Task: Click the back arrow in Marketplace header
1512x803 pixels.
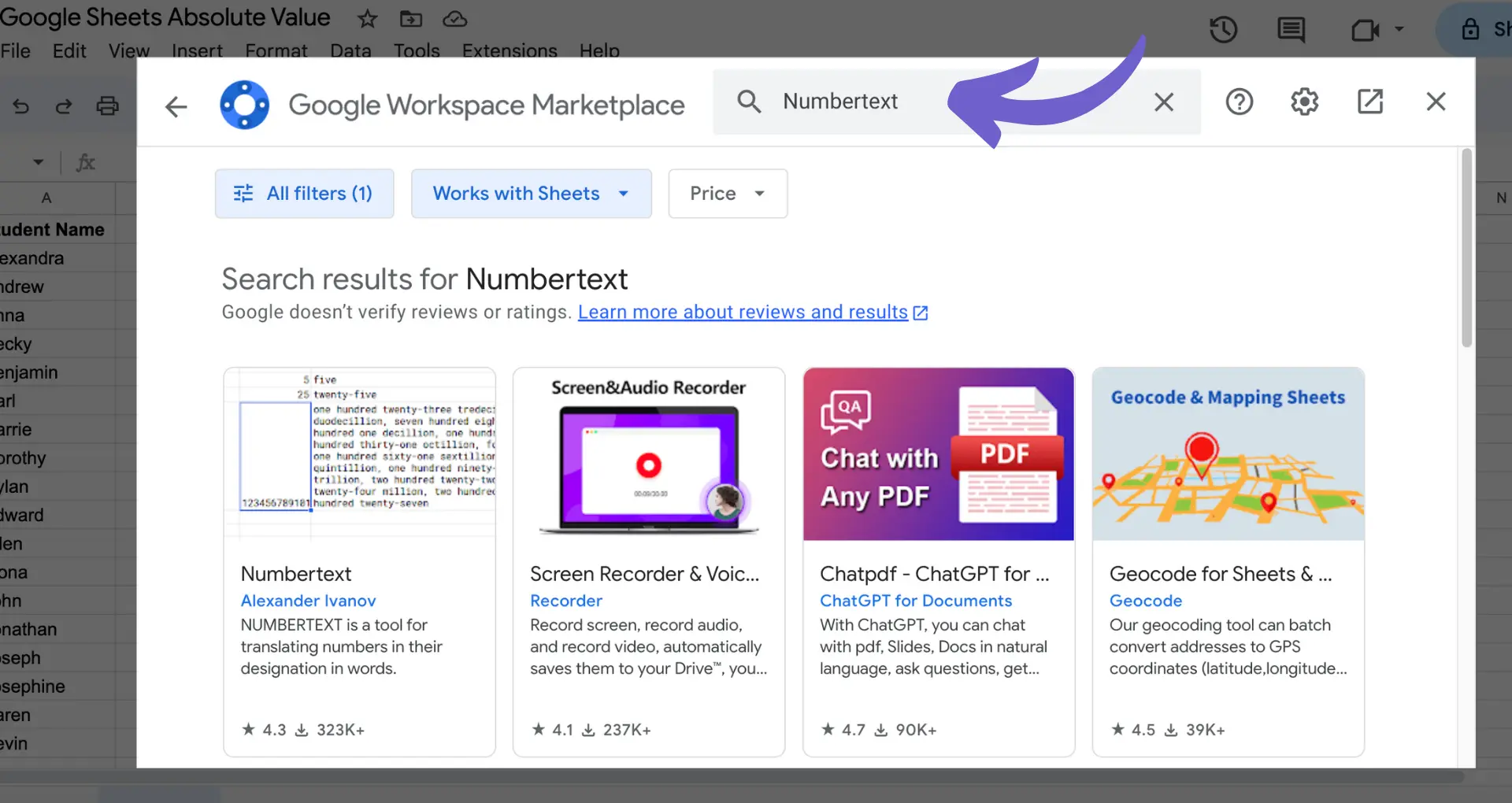Action: tap(176, 105)
